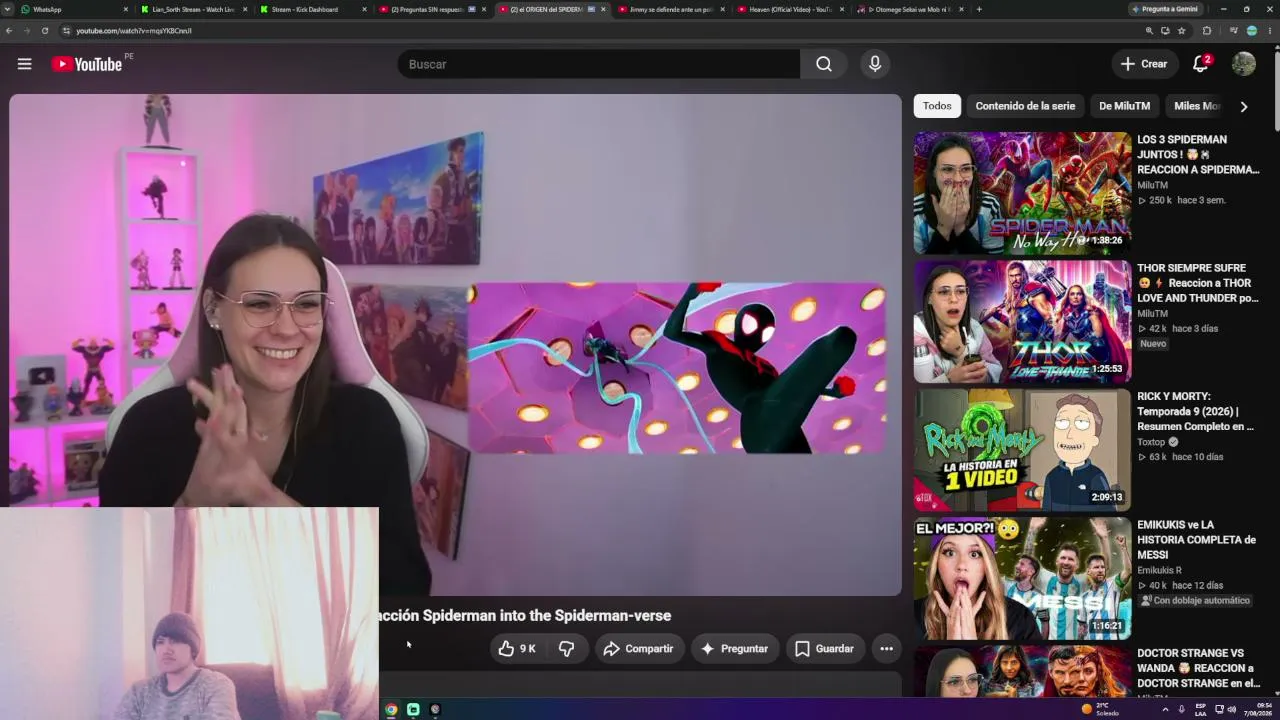Click the Guardar button

coord(825,649)
